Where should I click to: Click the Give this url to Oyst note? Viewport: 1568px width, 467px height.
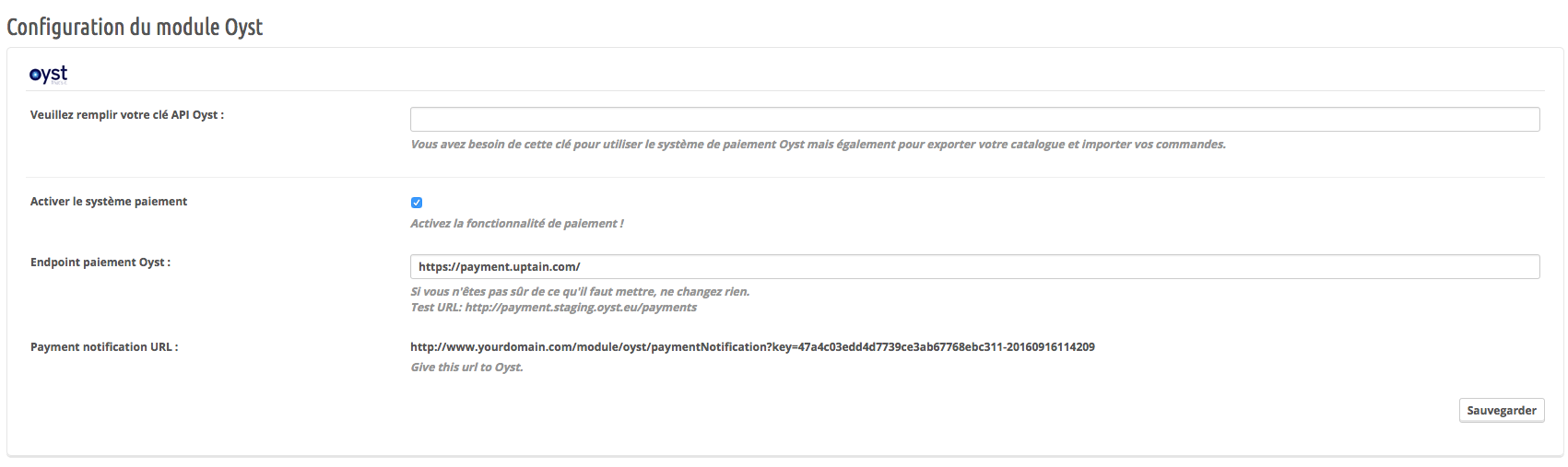pos(466,368)
